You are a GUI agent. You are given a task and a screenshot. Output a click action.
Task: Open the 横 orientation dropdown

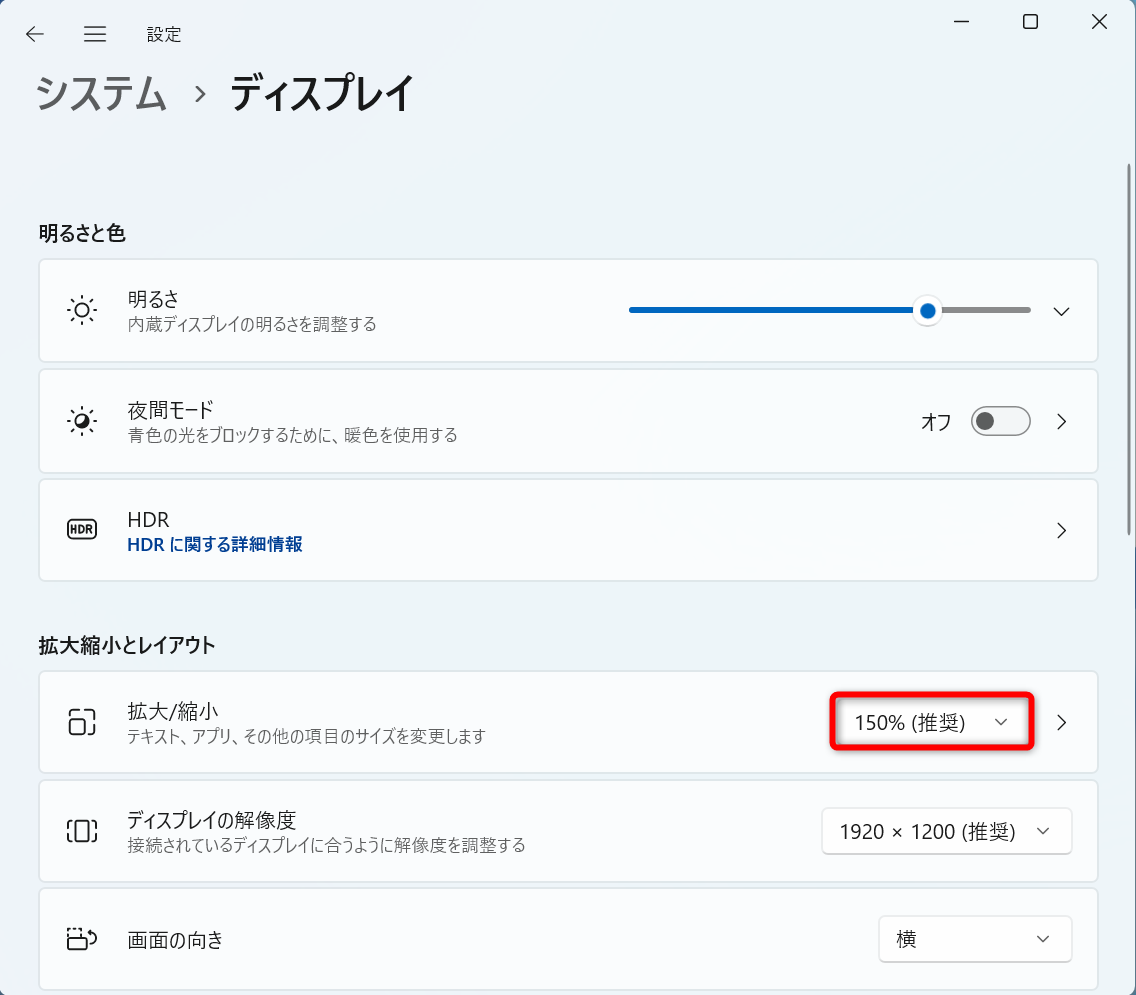975,938
